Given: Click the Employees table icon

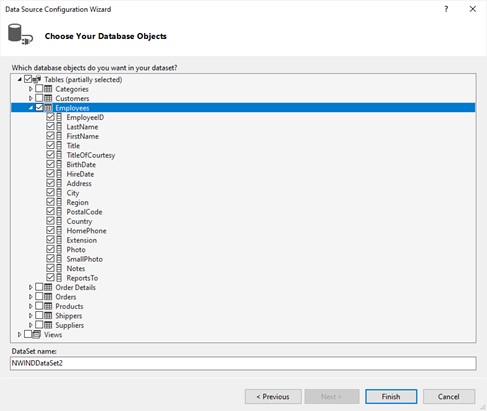Looking at the screenshot, I should (x=48, y=108).
